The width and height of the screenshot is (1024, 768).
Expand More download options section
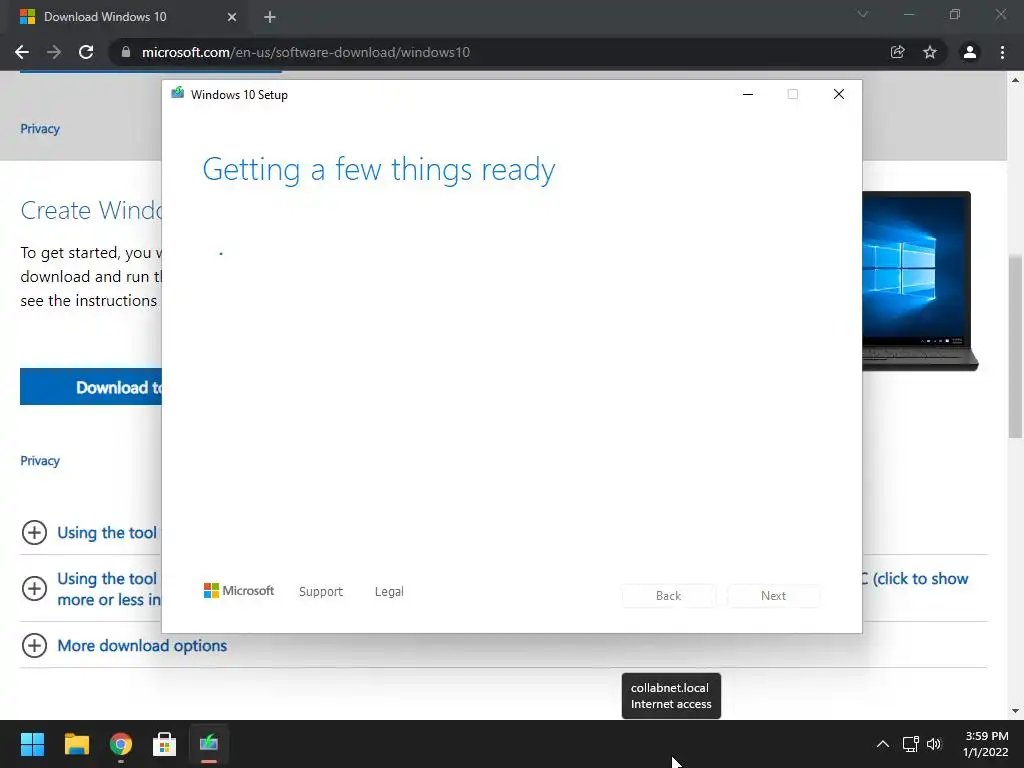pyautogui.click(x=34, y=645)
